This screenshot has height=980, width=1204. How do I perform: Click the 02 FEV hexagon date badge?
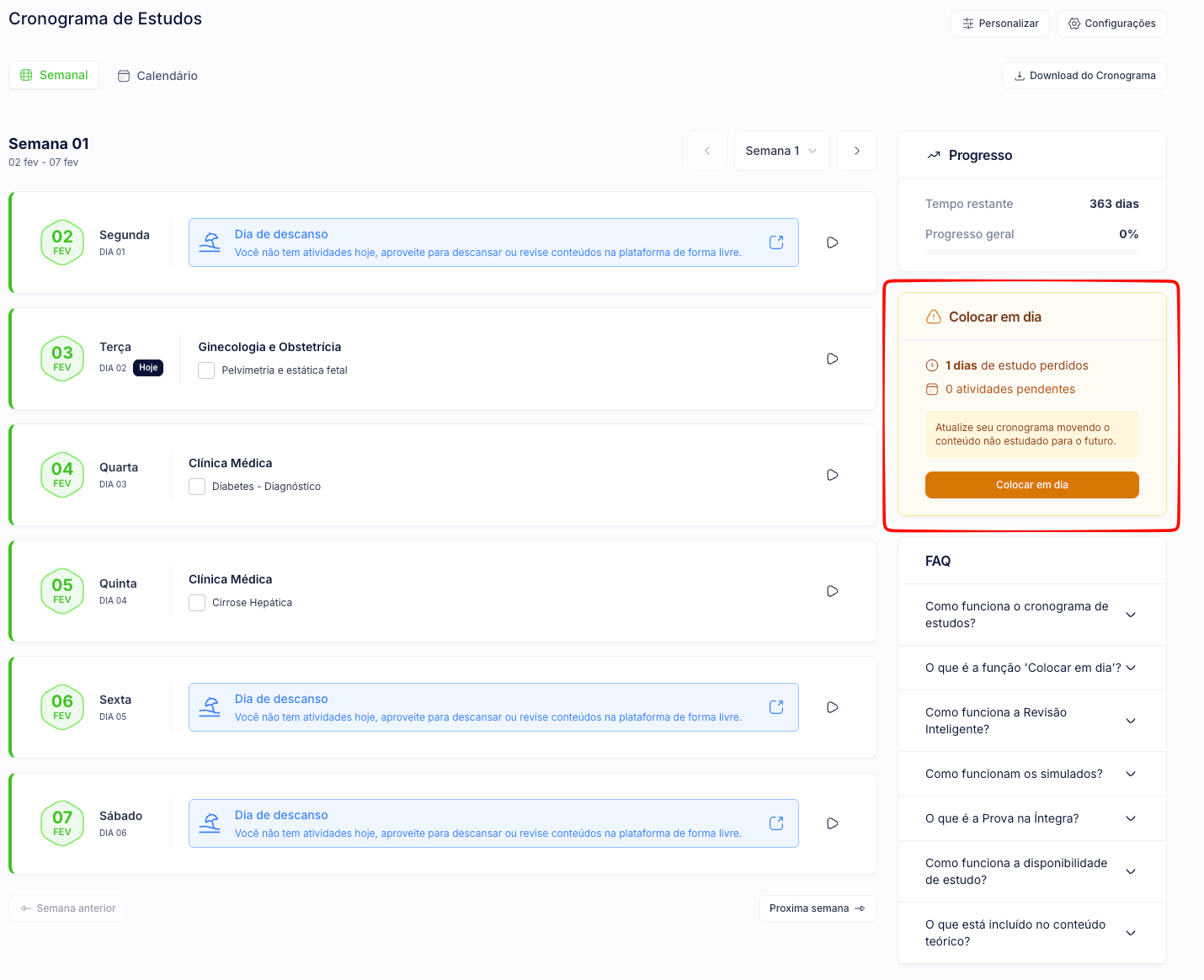(62, 242)
